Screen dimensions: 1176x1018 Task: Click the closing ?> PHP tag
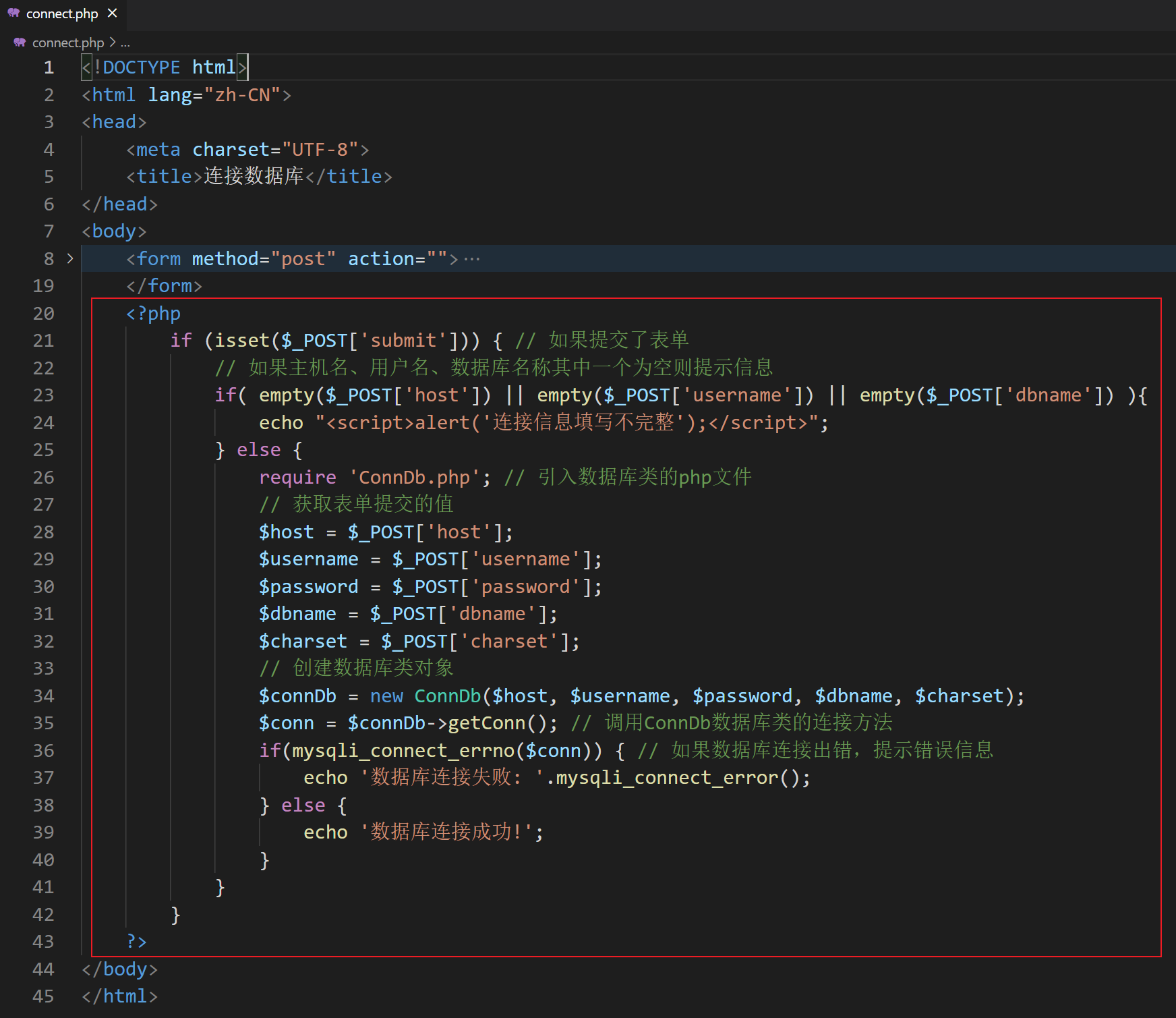click(137, 942)
